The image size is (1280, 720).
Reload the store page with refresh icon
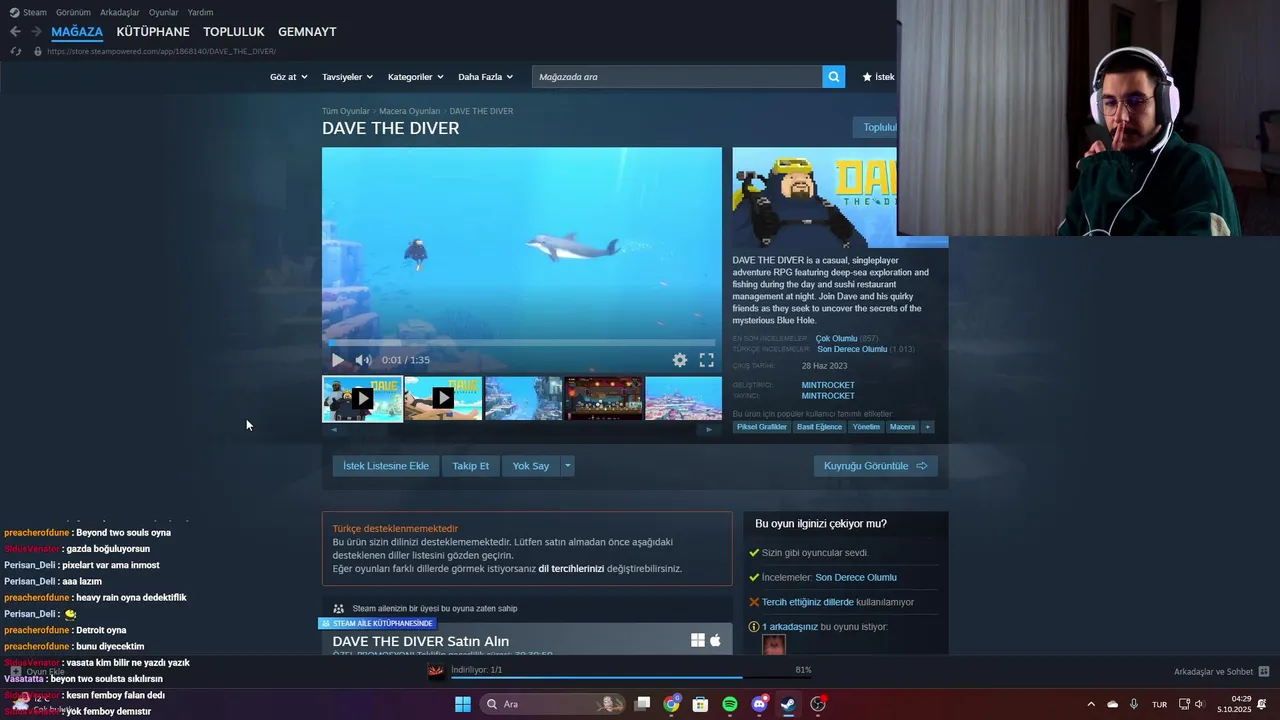(15, 51)
